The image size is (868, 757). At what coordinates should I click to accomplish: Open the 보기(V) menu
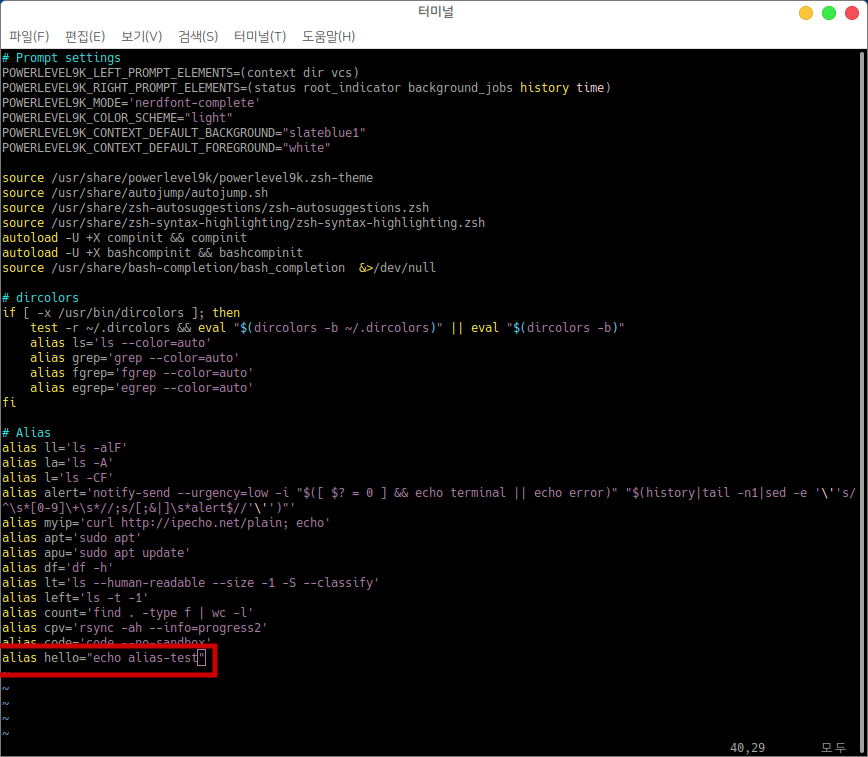(141, 36)
